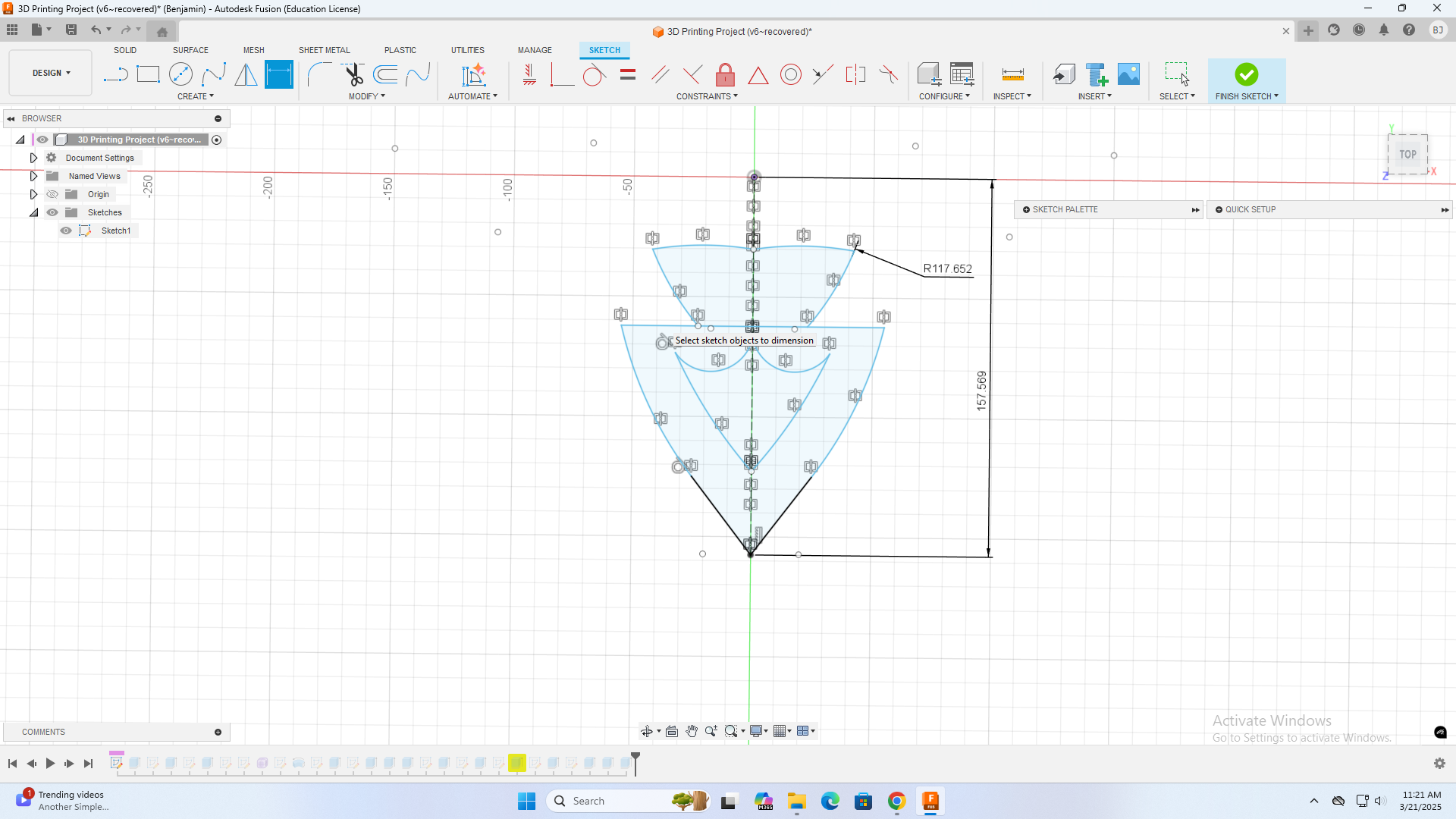1456x819 pixels.
Task: Toggle the Browser panel options dot
Action: pyautogui.click(x=218, y=118)
